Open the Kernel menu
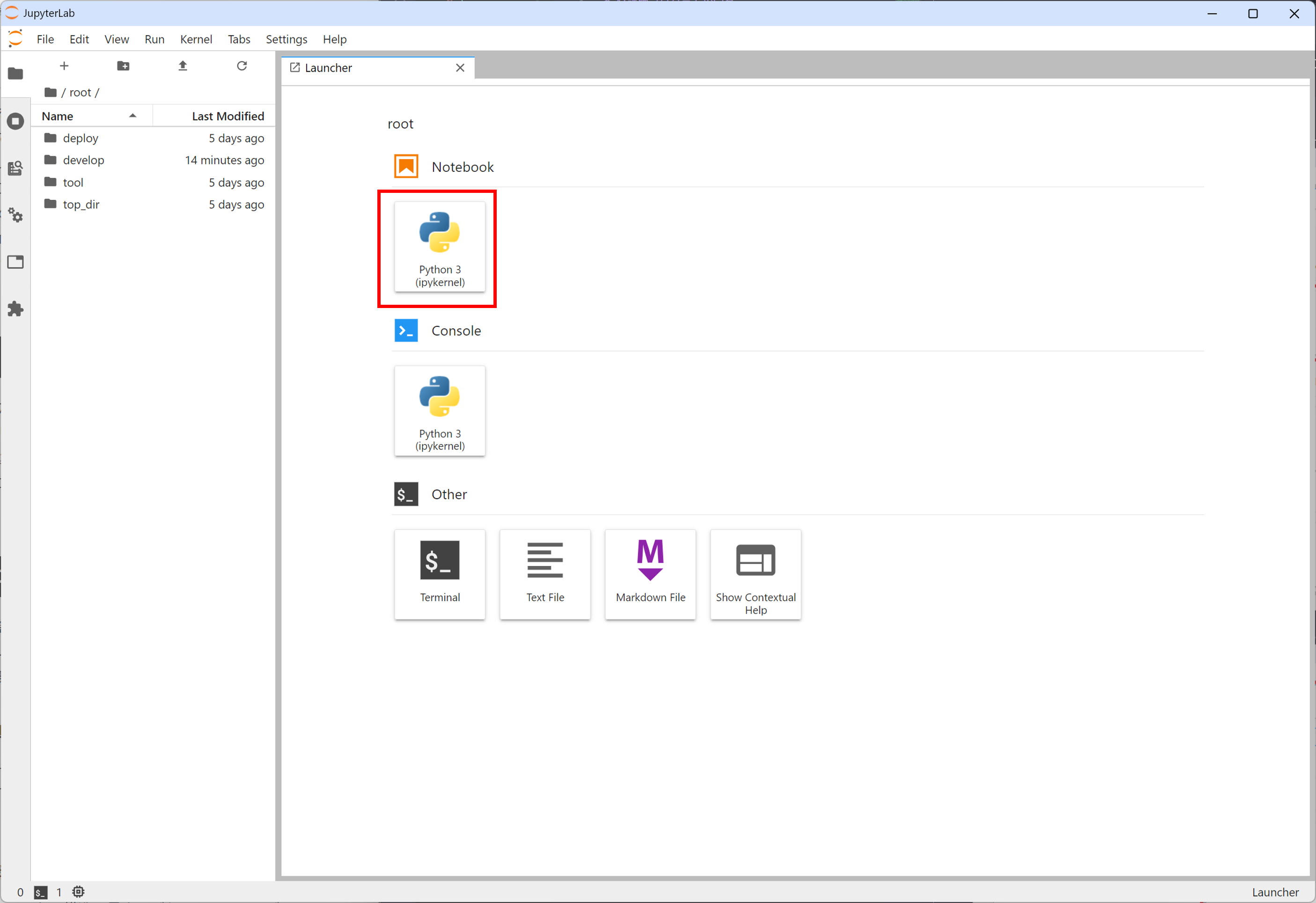The width and height of the screenshot is (1316, 903). (196, 39)
